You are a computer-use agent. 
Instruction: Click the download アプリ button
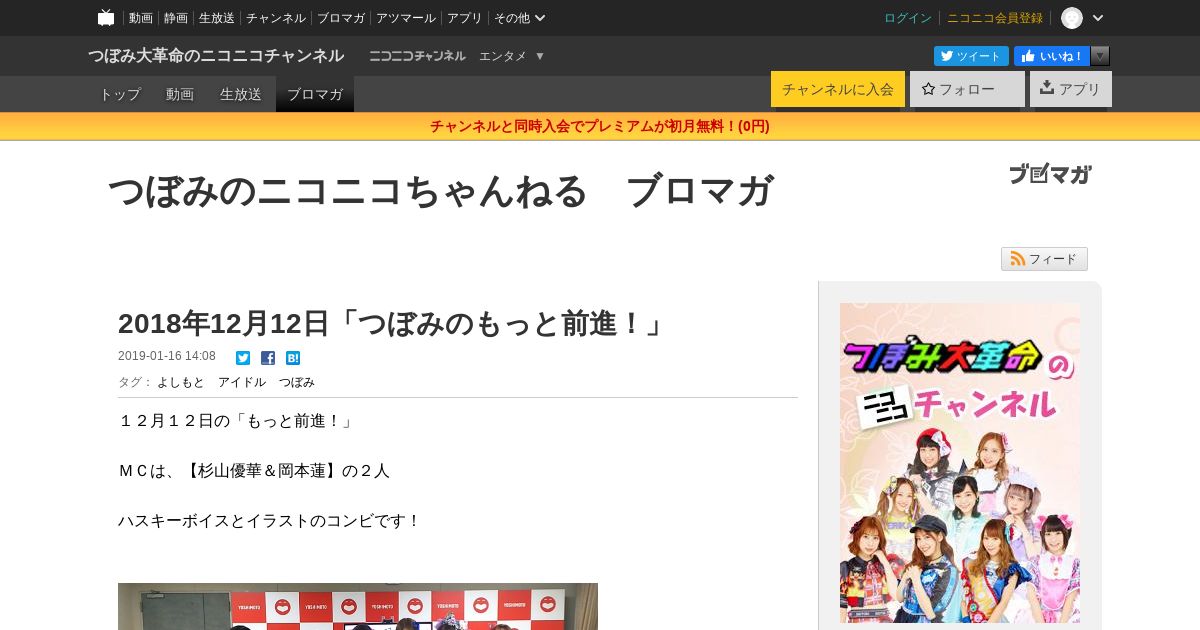(1071, 89)
